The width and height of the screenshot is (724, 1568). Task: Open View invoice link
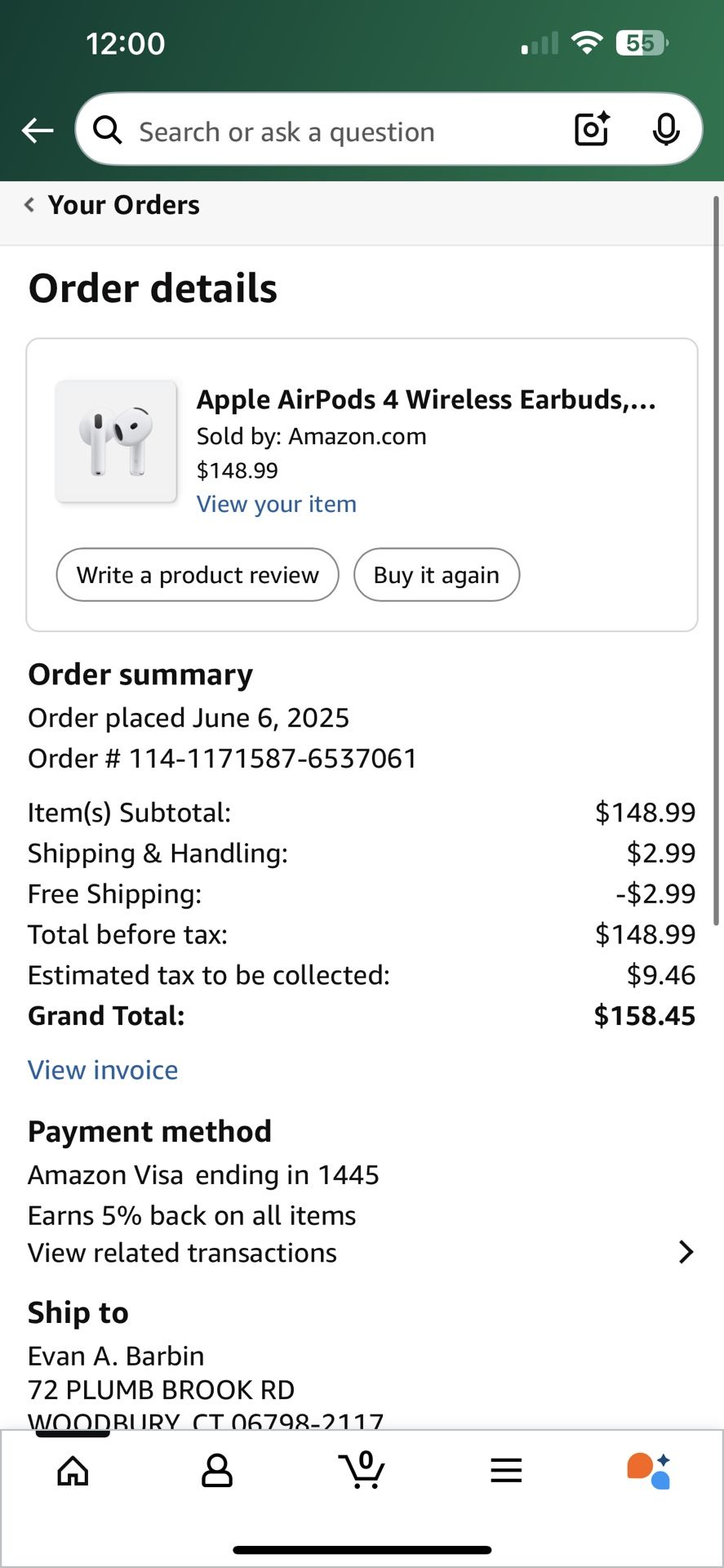pos(103,1070)
